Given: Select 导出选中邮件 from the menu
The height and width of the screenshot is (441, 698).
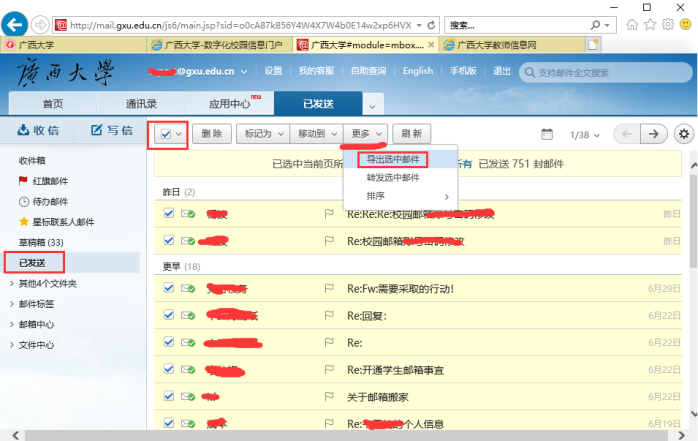Looking at the screenshot, I should [x=392, y=159].
